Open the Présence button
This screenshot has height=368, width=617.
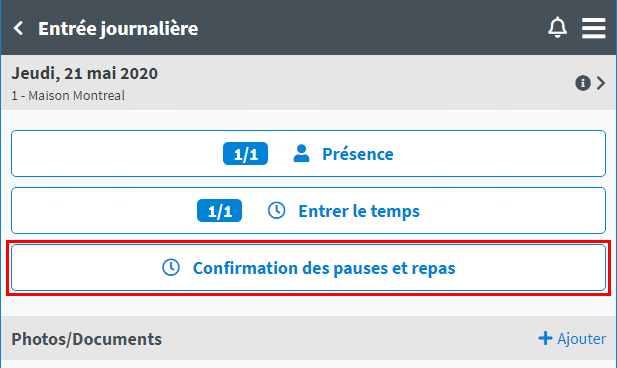[x=308, y=153]
